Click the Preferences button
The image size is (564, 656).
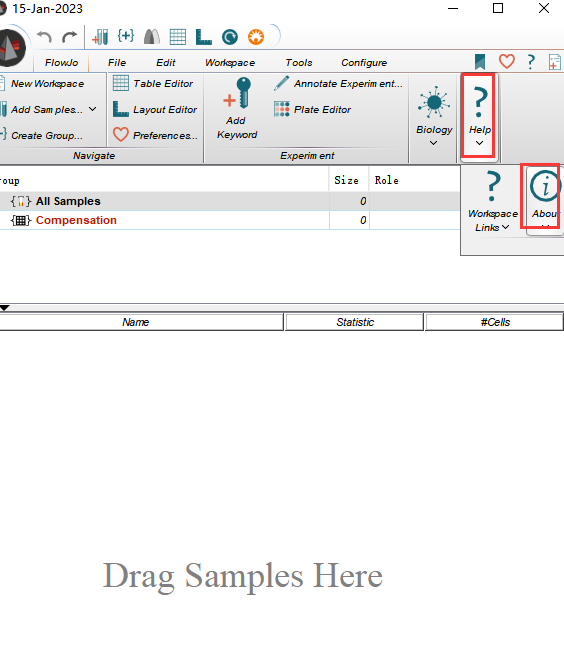(x=155, y=135)
